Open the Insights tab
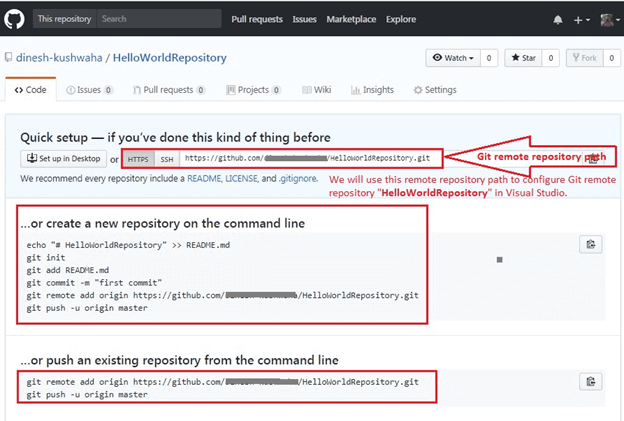The height and width of the screenshot is (421, 624). click(x=373, y=90)
